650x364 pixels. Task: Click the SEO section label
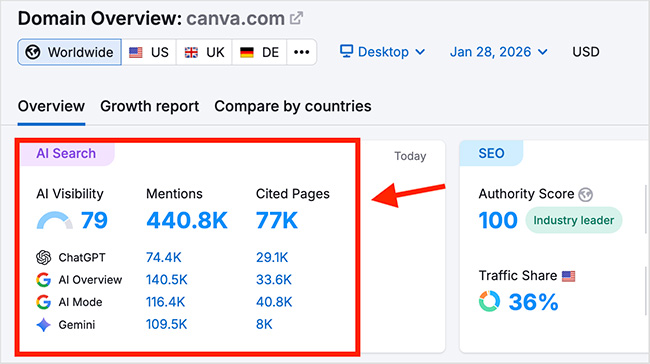point(491,153)
